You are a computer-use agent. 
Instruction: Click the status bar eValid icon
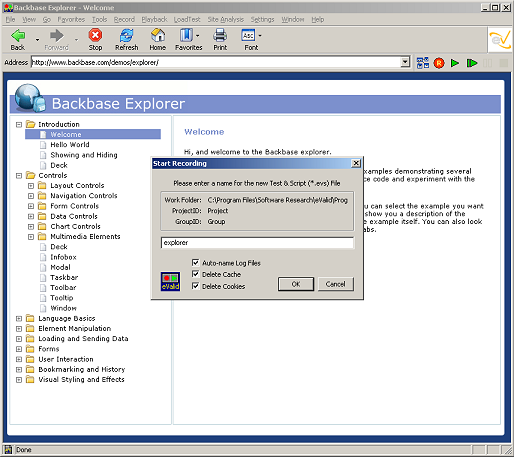click(x=8, y=450)
